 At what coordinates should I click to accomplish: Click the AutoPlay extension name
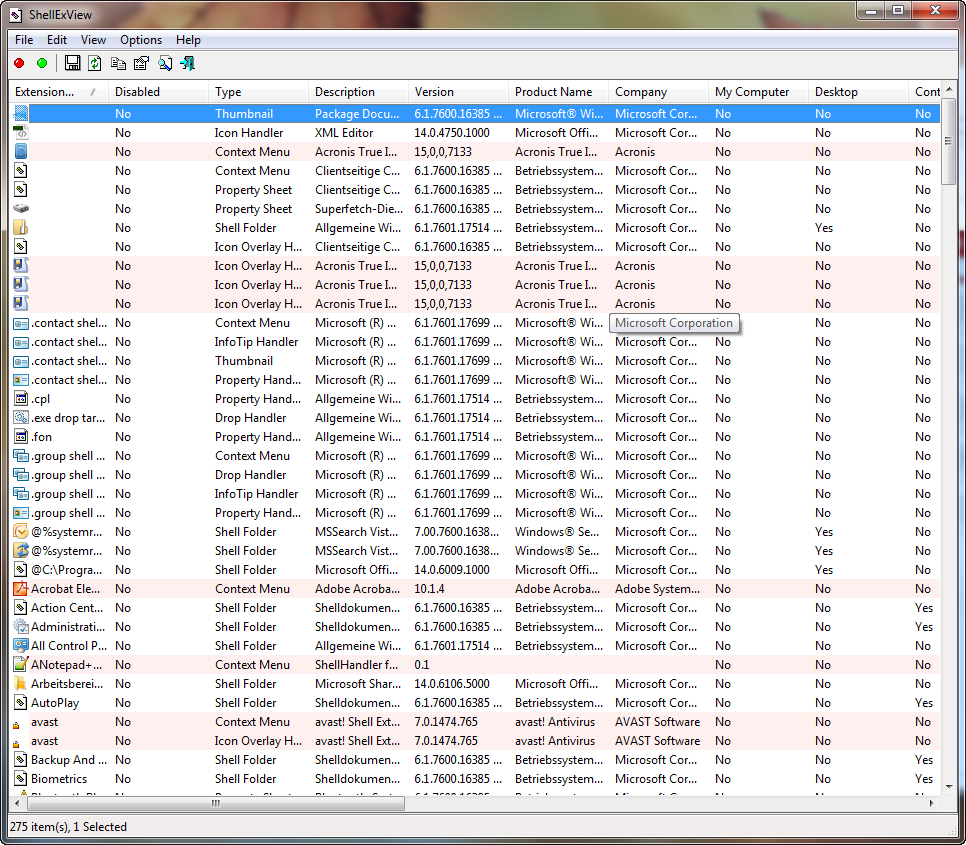tap(55, 703)
